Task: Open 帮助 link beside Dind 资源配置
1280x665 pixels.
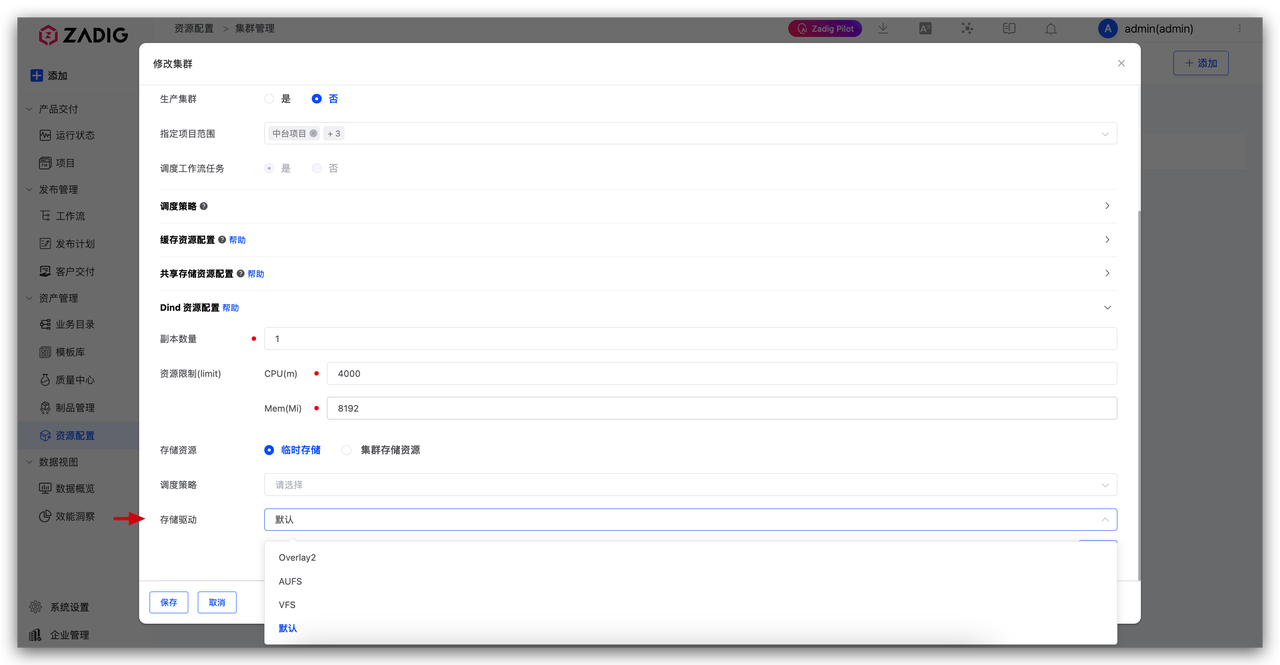Action: tap(230, 308)
